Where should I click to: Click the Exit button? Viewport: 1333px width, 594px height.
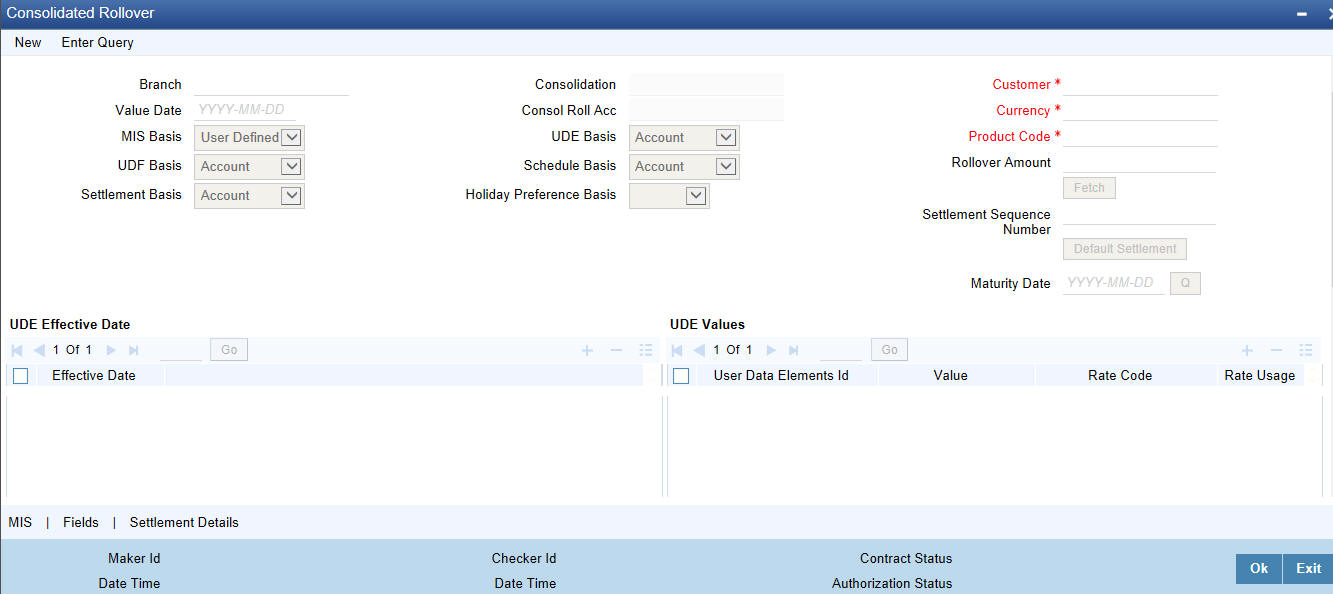[x=1309, y=568]
